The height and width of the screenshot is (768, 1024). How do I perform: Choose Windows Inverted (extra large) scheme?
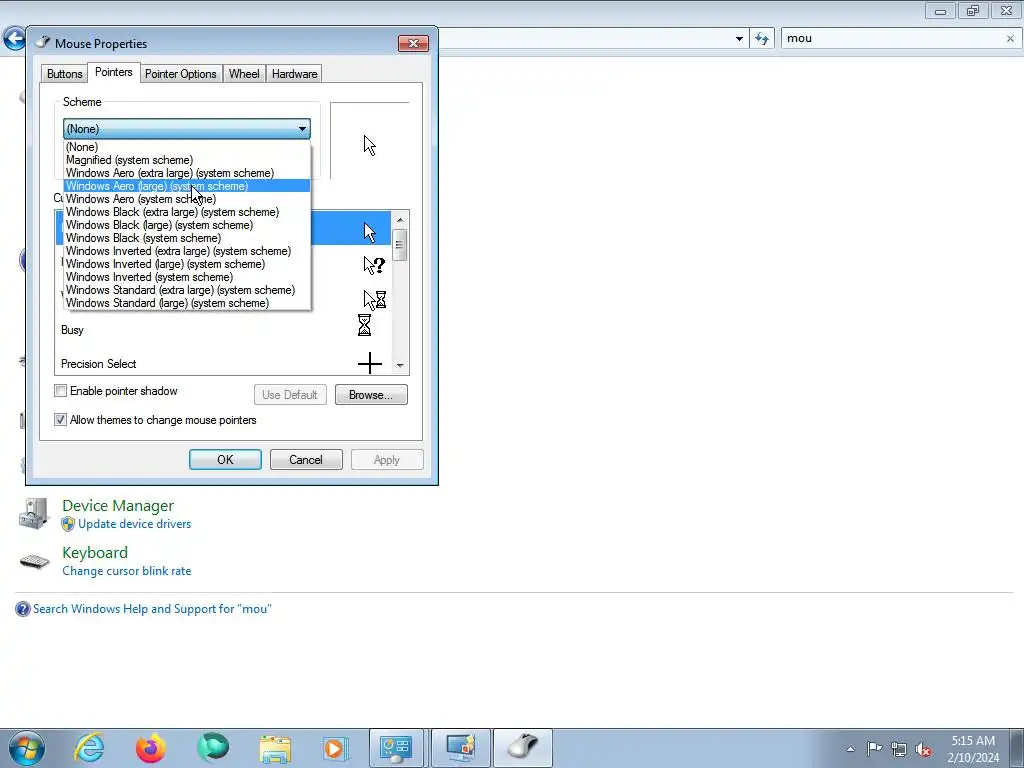click(x=187, y=251)
